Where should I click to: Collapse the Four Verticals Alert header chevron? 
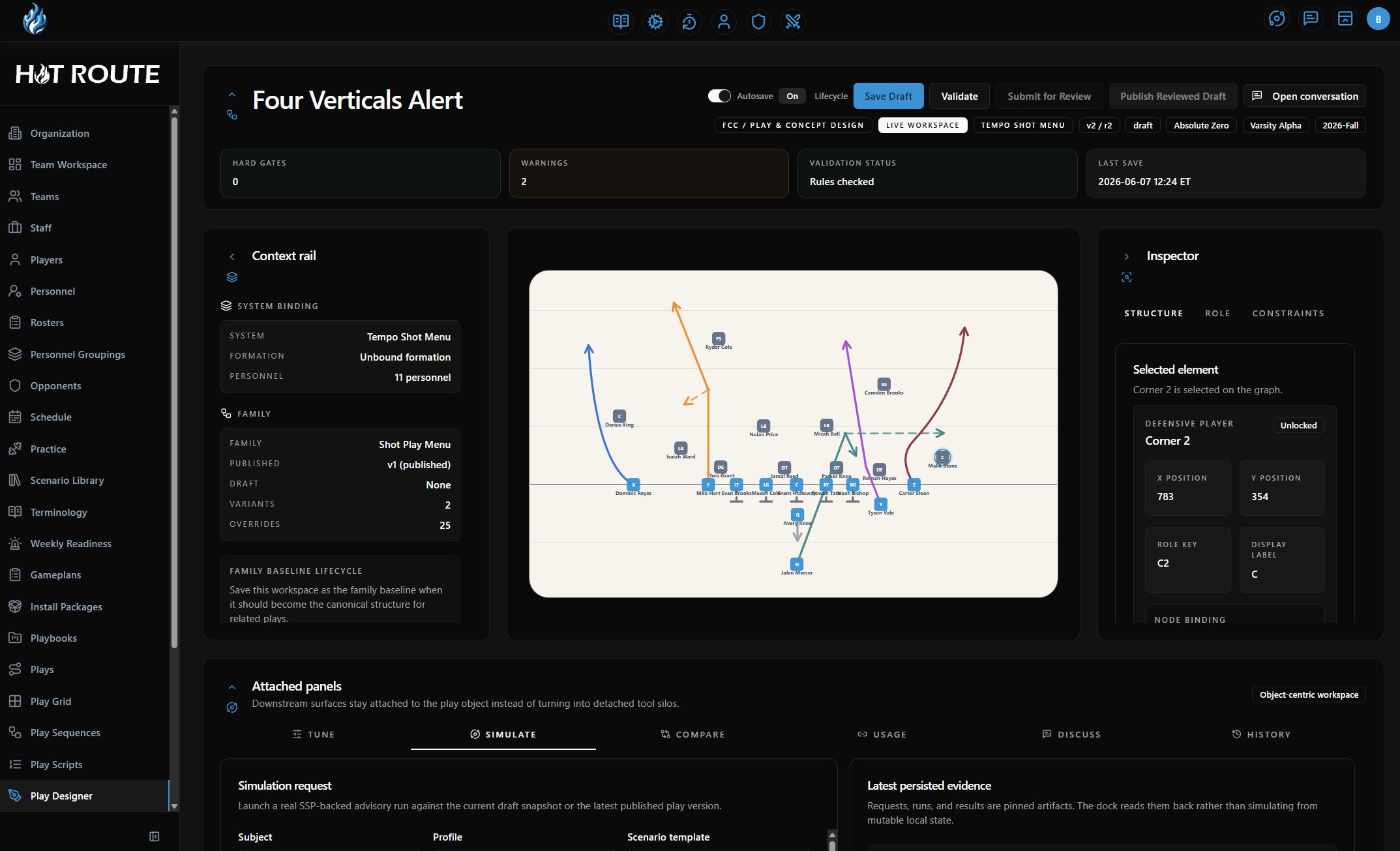tap(231, 95)
